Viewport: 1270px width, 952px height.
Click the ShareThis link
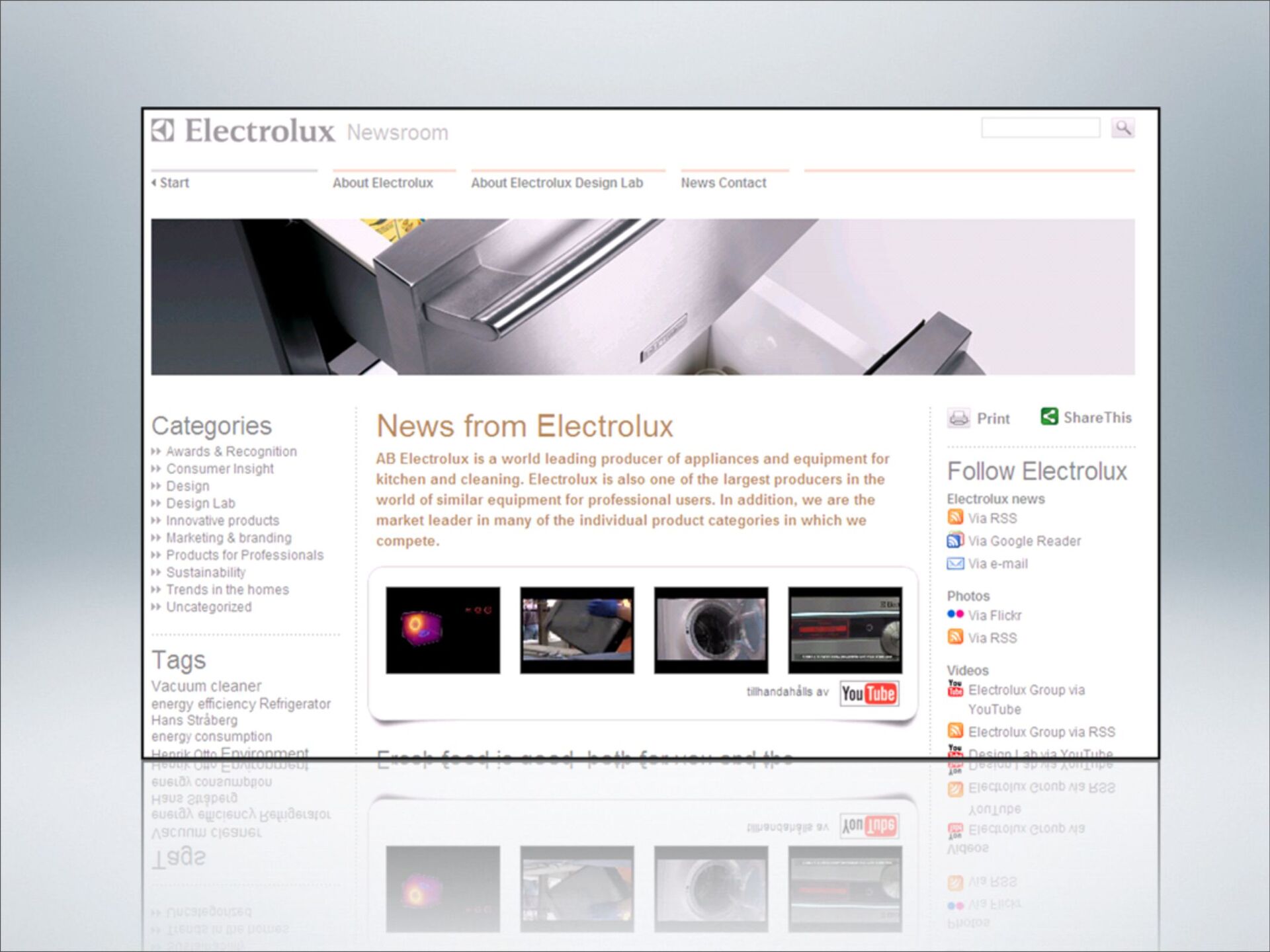click(x=1097, y=418)
